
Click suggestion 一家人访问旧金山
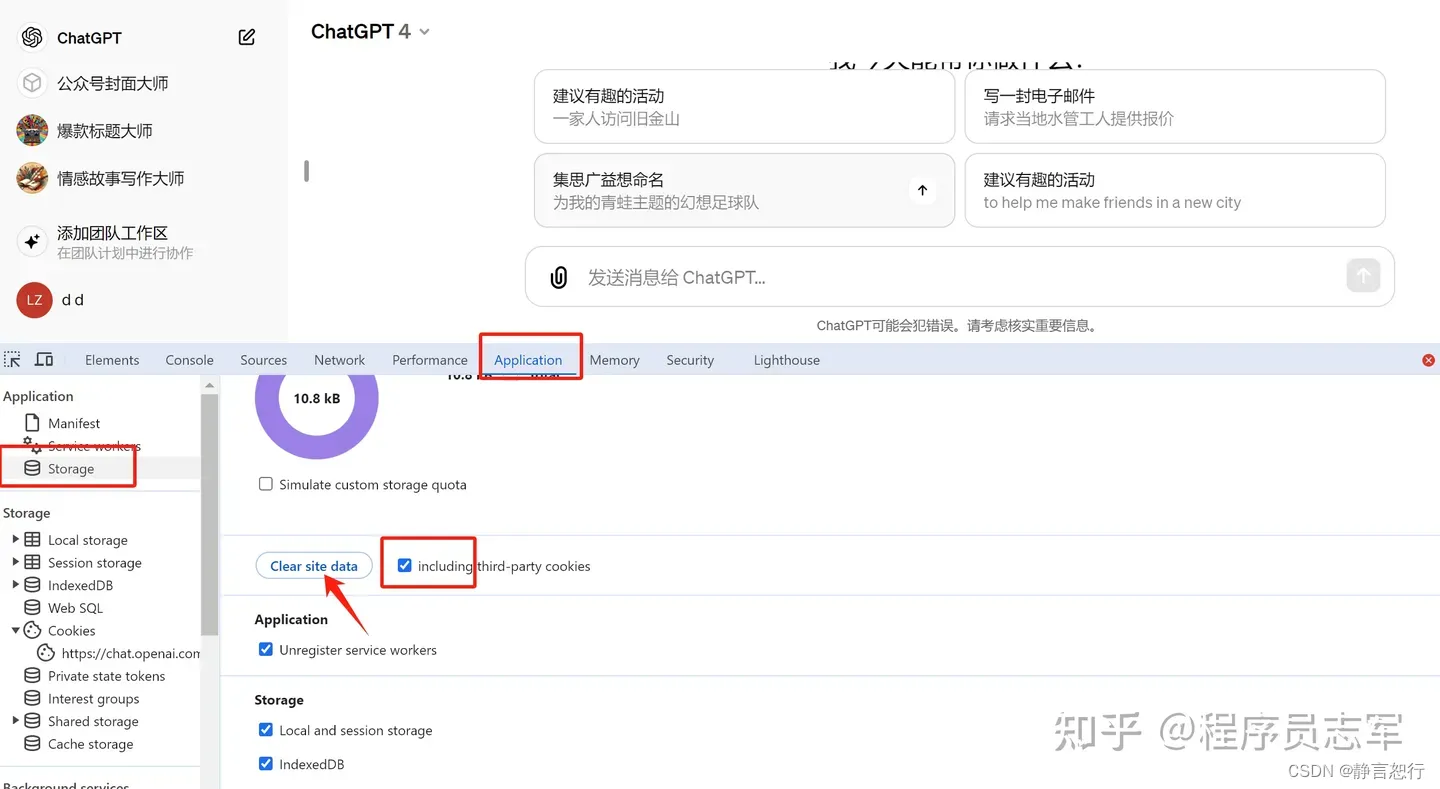tap(744, 107)
